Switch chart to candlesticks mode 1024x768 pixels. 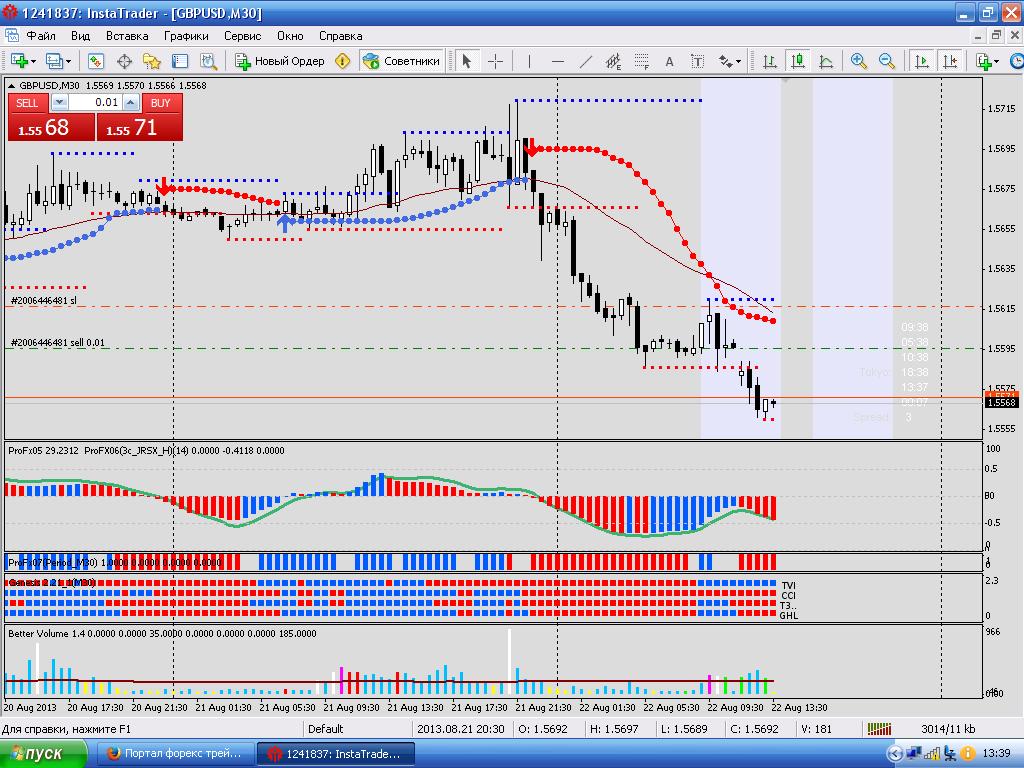(797, 61)
